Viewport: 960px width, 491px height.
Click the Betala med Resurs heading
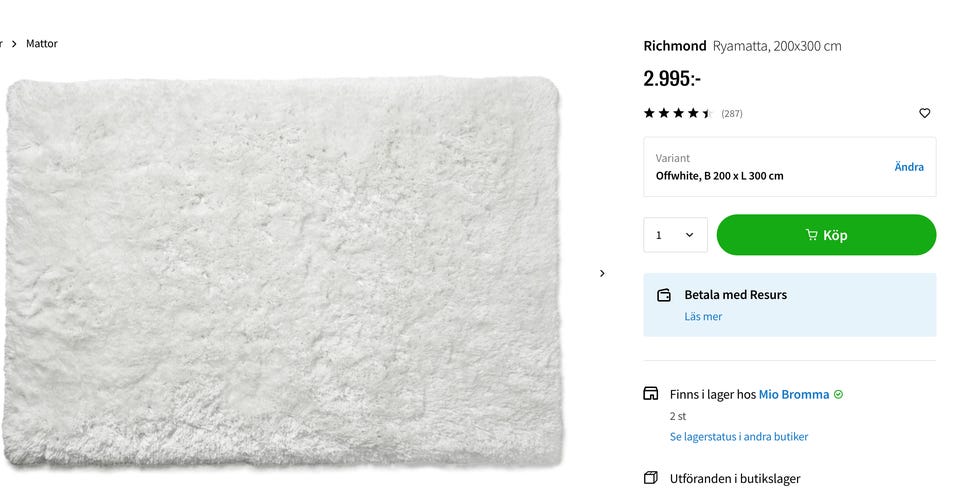(x=735, y=295)
